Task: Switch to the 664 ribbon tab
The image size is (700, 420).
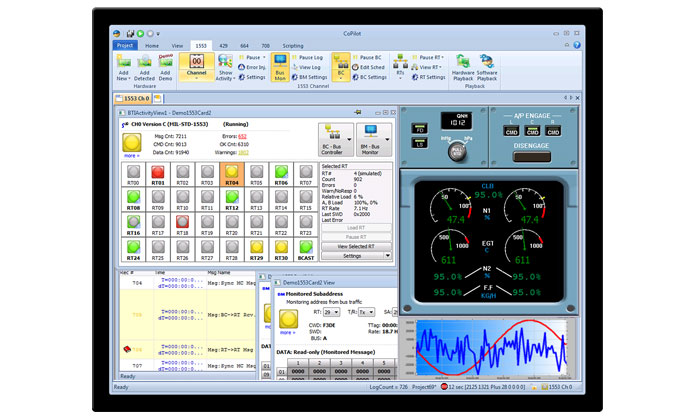Action: tap(244, 46)
